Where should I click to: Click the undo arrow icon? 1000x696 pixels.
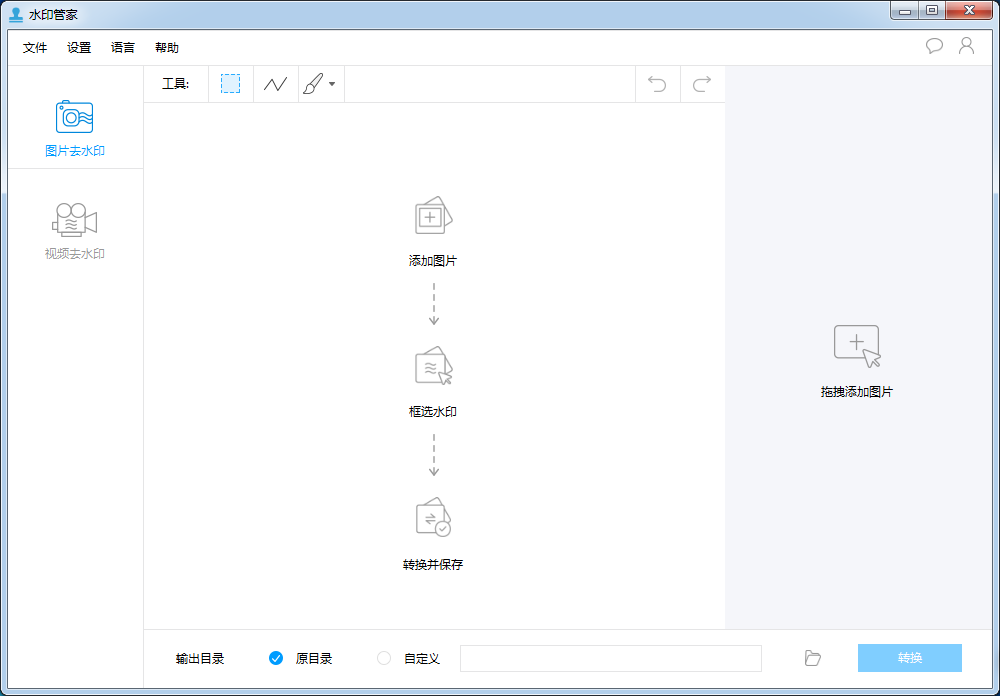(657, 84)
